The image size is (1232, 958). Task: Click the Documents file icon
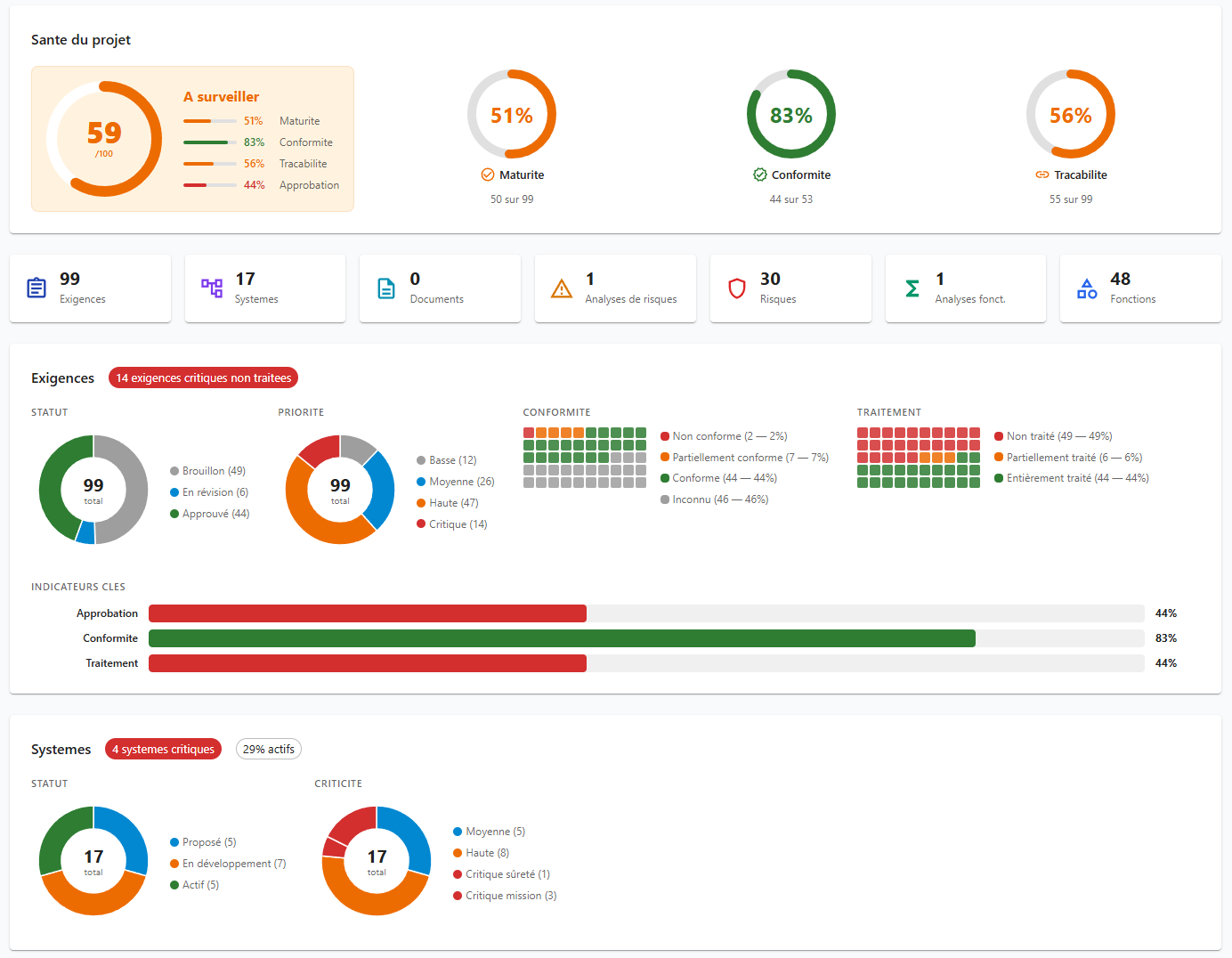[x=386, y=288]
